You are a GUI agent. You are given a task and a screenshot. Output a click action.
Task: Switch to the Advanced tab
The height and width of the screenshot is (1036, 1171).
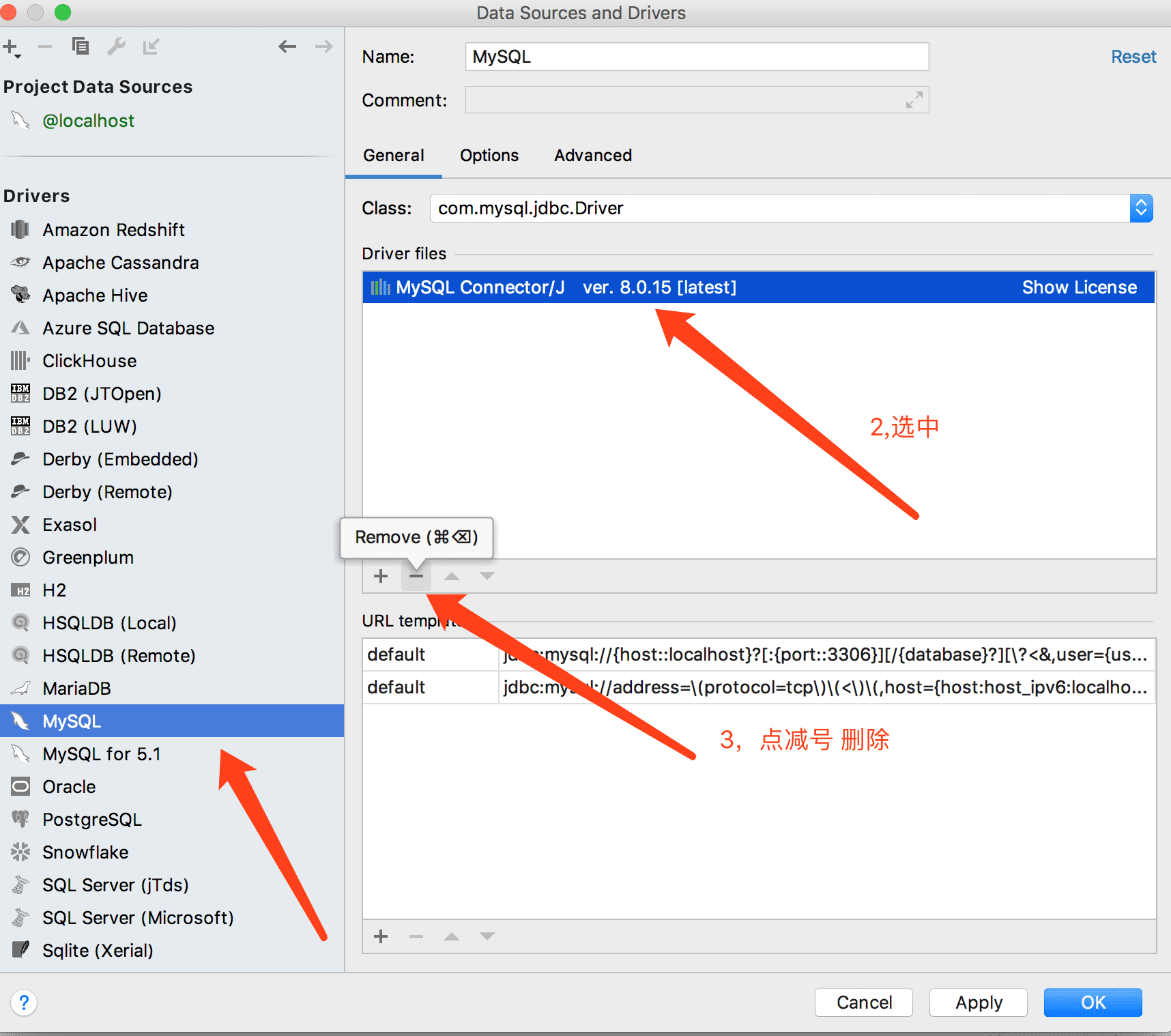(x=593, y=156)
